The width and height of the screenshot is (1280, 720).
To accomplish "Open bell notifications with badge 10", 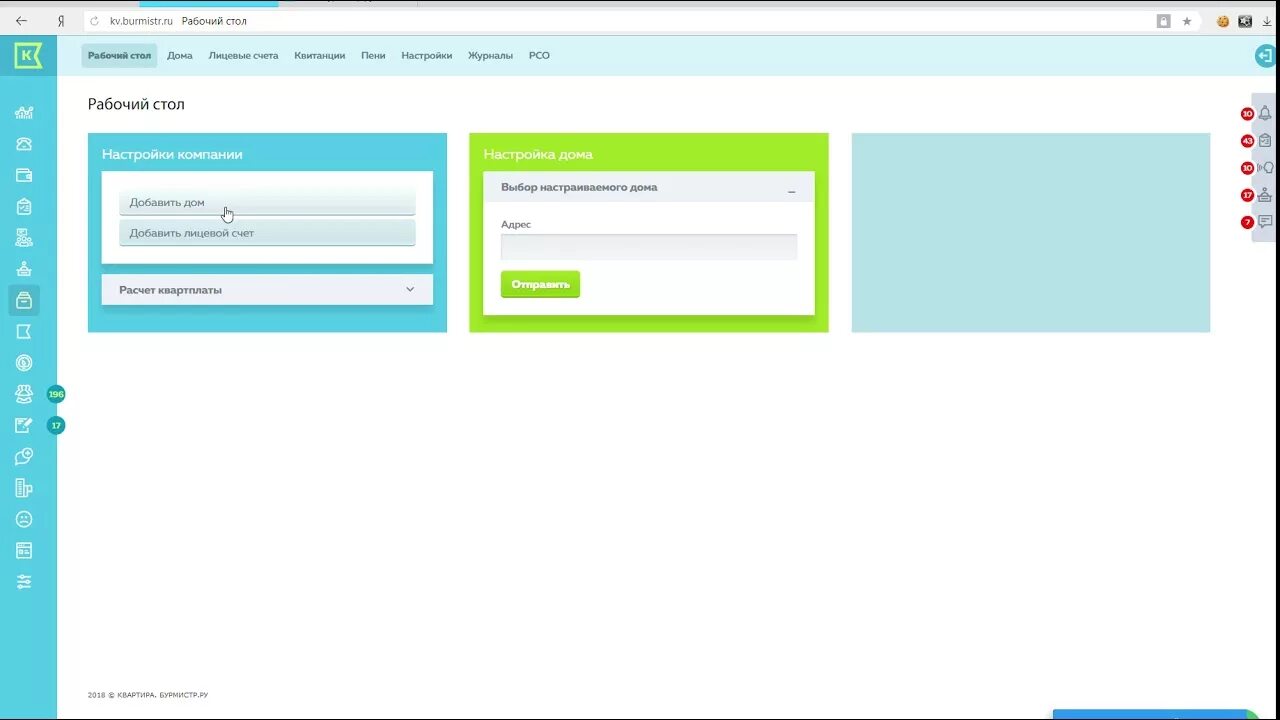I will click(1265, 113).
